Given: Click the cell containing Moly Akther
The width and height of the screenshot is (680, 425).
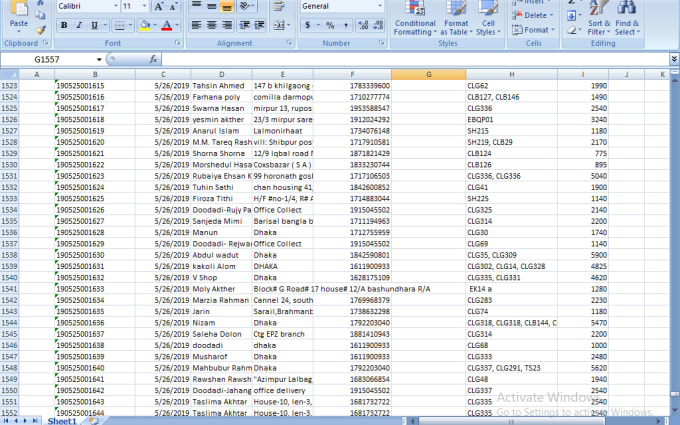Looking at the screenshot, I should [221, 289].
